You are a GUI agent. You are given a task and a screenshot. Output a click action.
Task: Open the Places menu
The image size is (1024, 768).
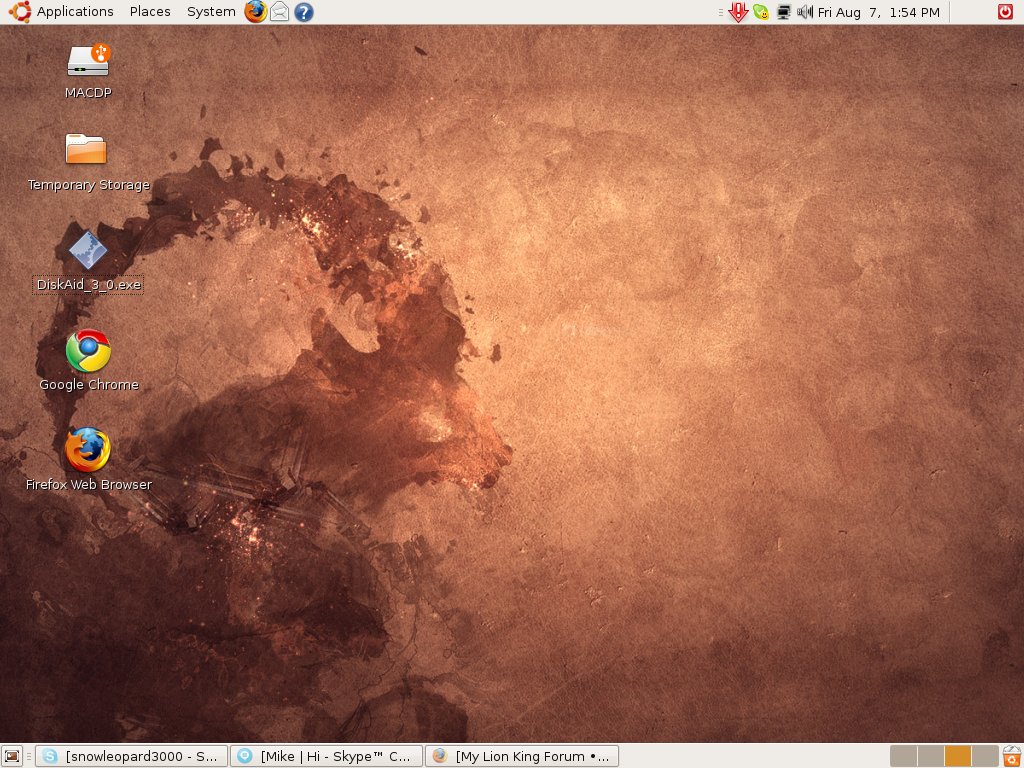tap(150, 12)
